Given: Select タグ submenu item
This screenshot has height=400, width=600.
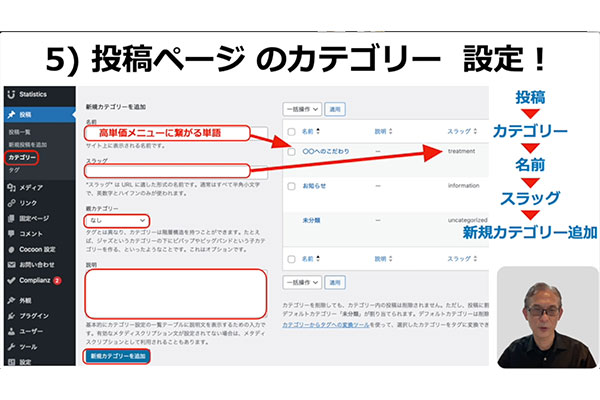Looking at the screenshot, I should pyautogui.click(x=14, y=170).
